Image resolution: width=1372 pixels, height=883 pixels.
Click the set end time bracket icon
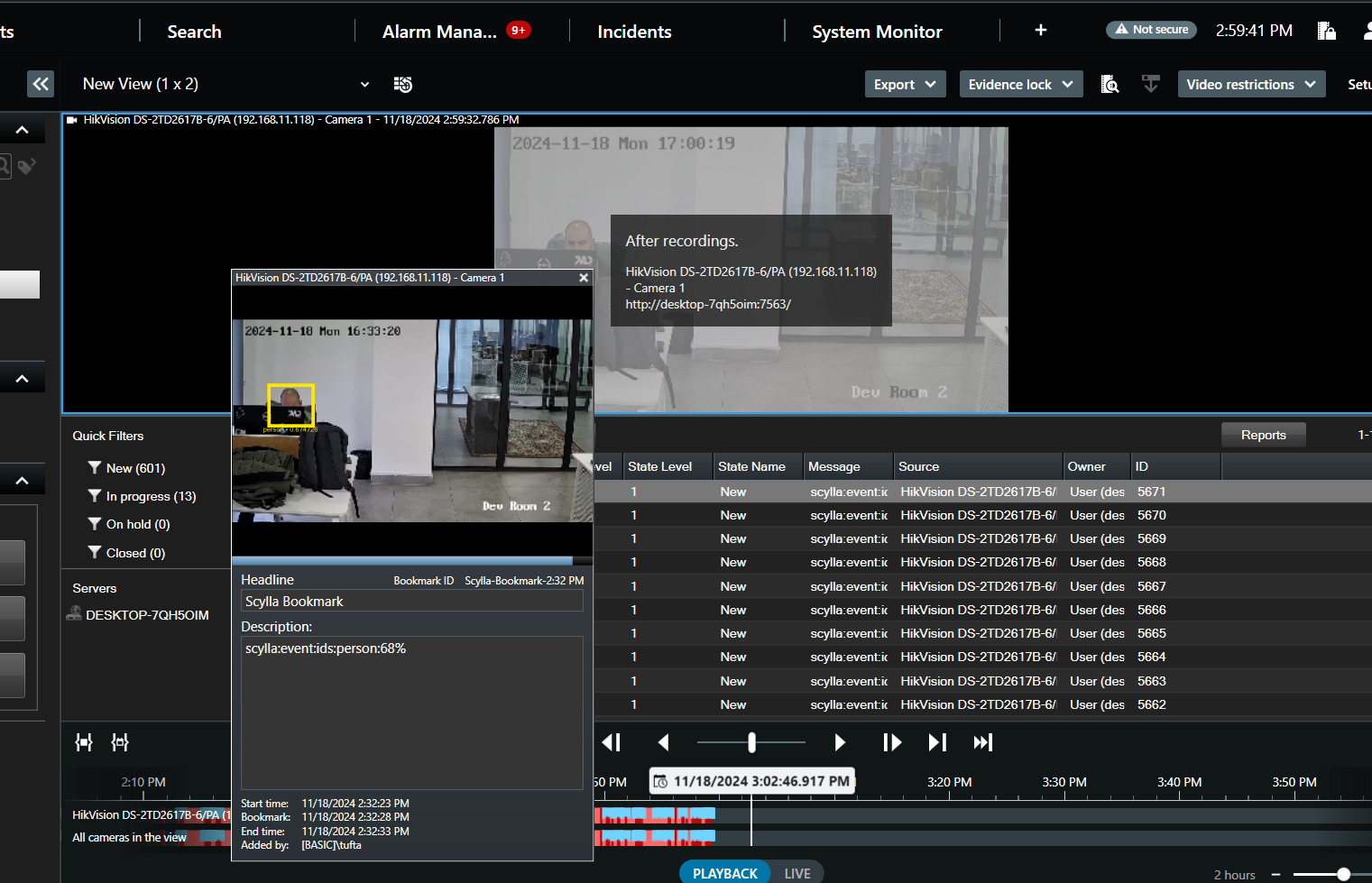(120, 742)
